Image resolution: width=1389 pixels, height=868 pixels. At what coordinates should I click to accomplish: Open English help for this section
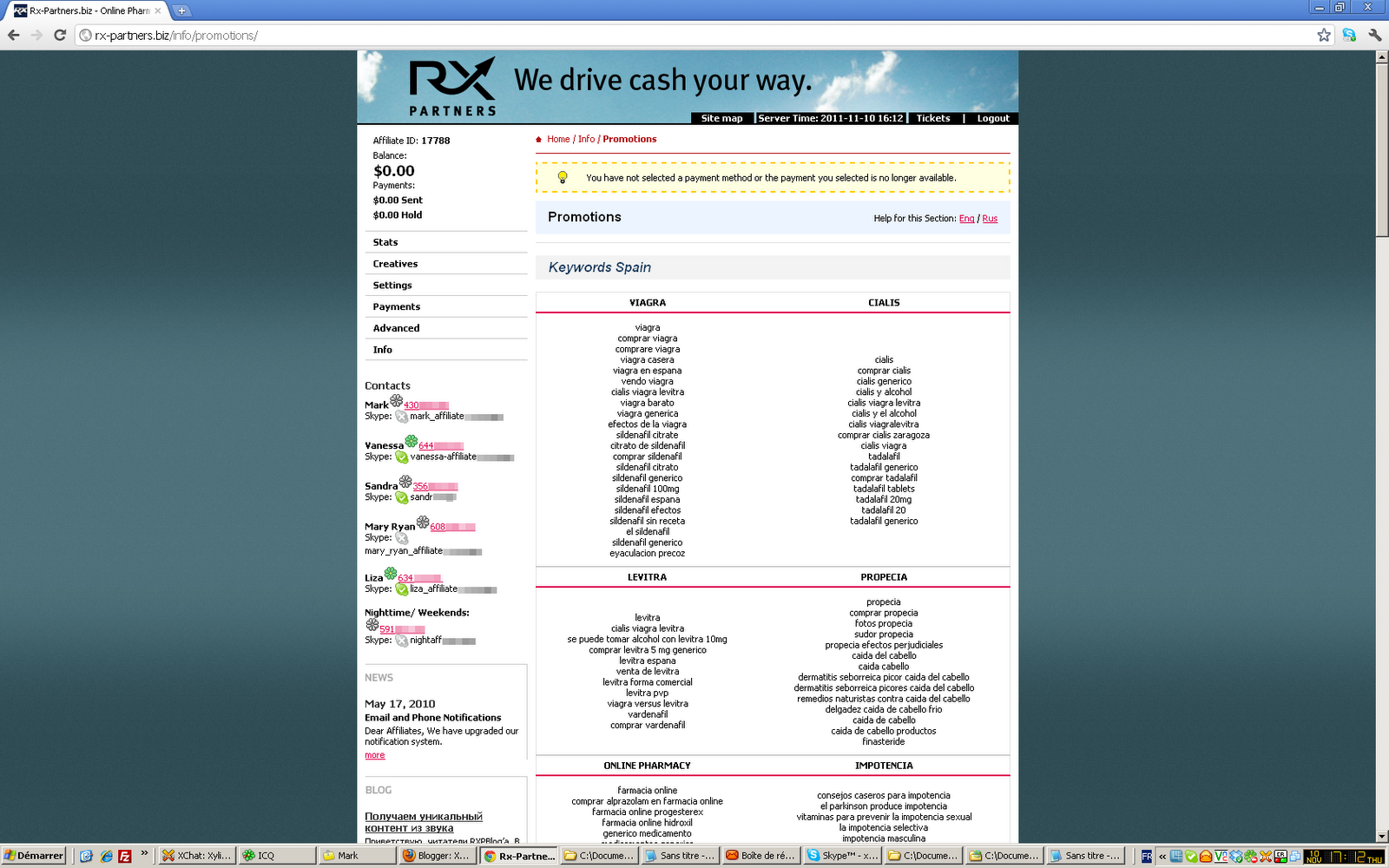tap(967, 219)
